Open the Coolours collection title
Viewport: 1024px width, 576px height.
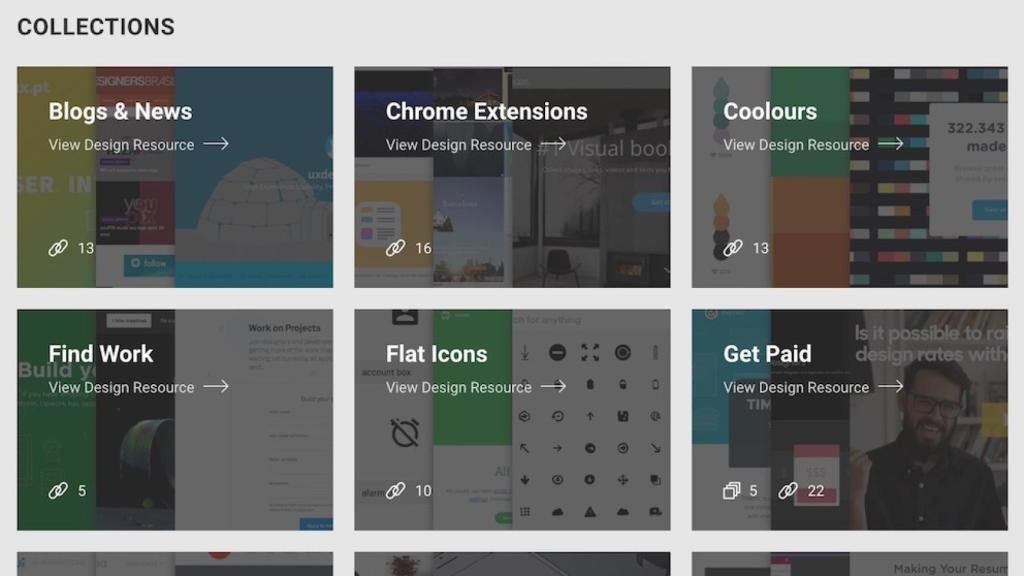(x=770, y=112)
